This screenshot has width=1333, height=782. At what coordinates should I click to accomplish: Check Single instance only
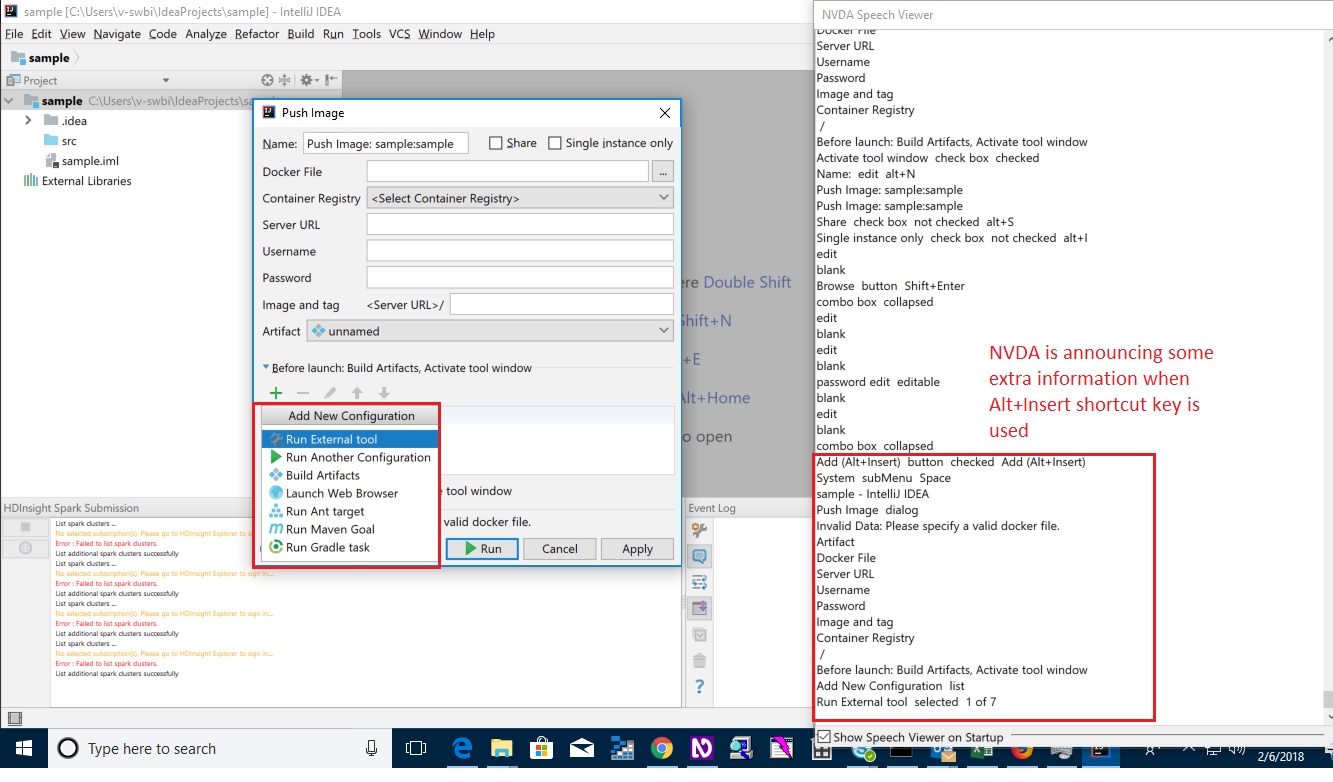[x=555, y=142]
